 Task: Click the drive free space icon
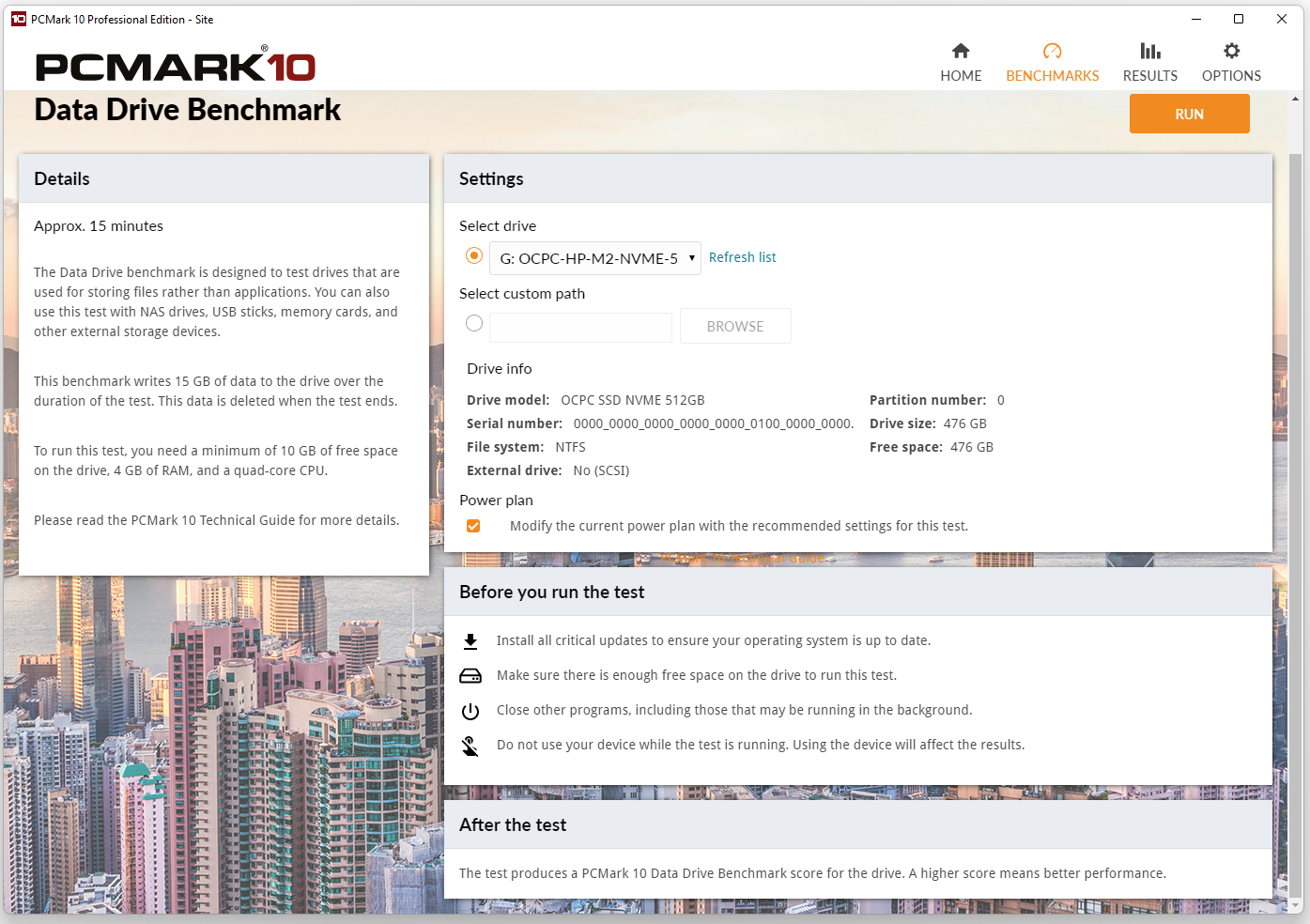[x=470, y=676]
